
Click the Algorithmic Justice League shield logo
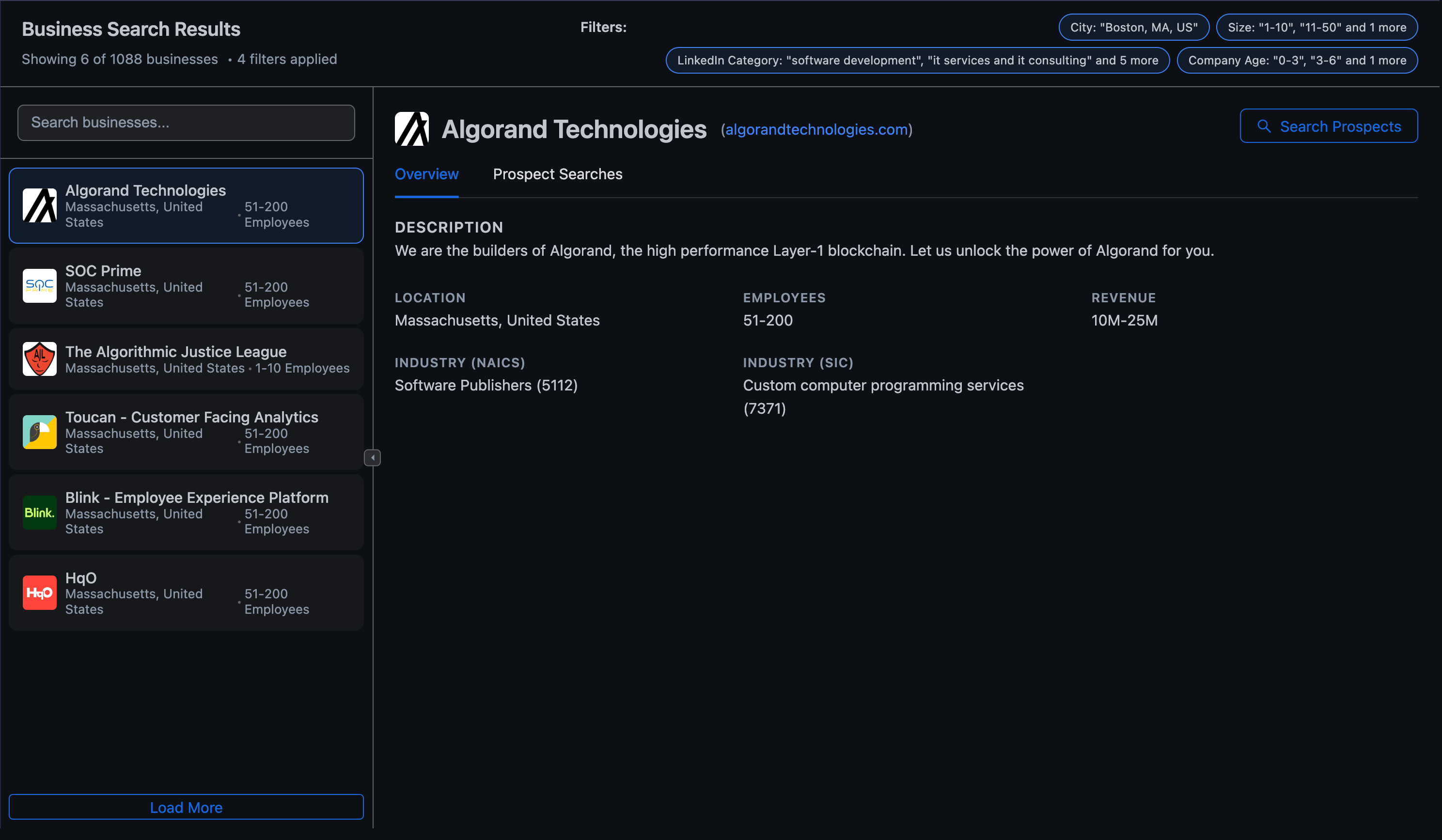pyautogui.click(x=39, y=359)
